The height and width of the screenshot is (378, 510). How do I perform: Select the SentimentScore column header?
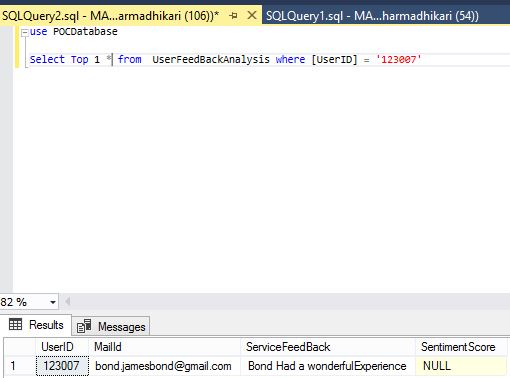(461, 347)
